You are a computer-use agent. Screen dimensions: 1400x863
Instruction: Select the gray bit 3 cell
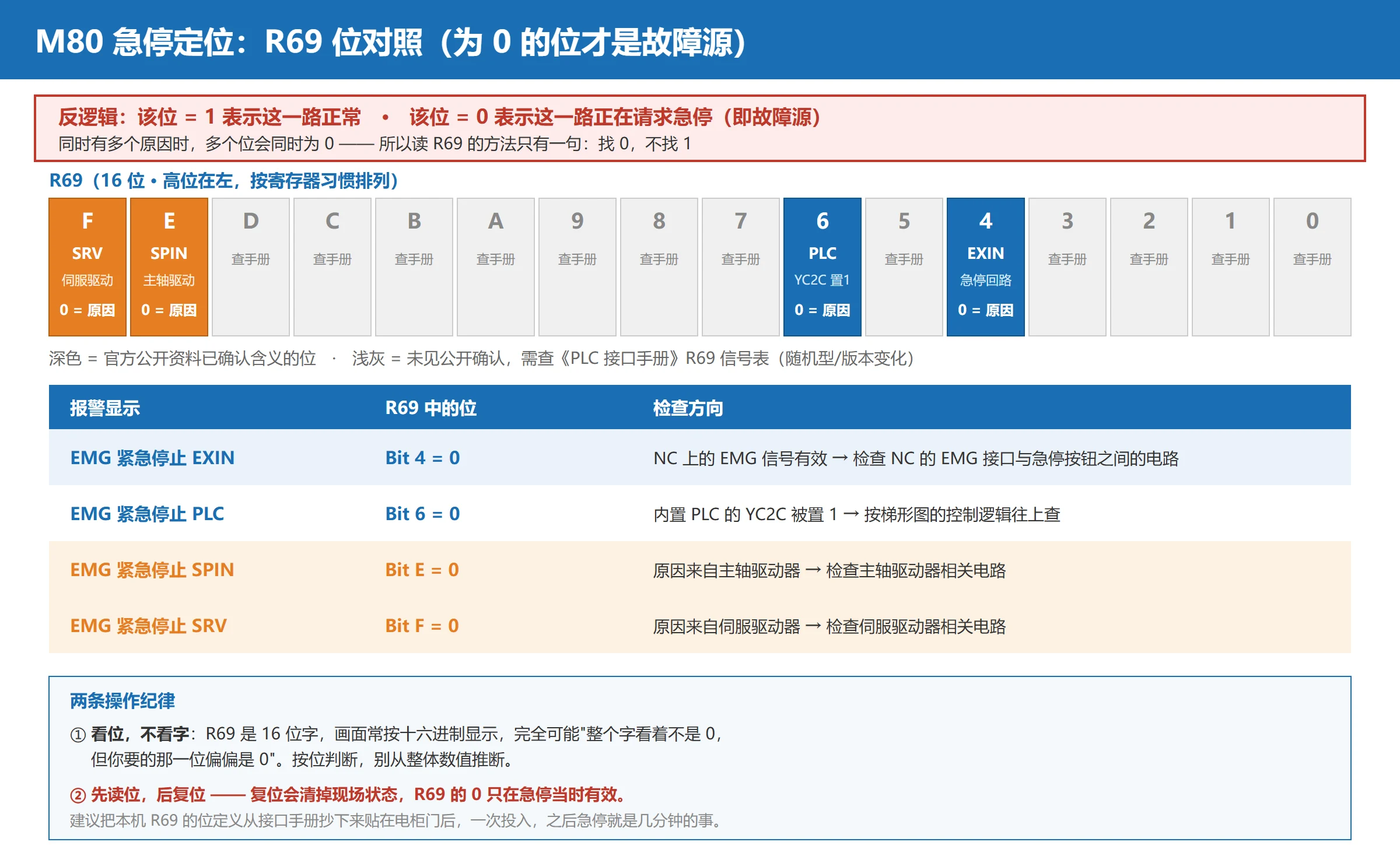1067,267
